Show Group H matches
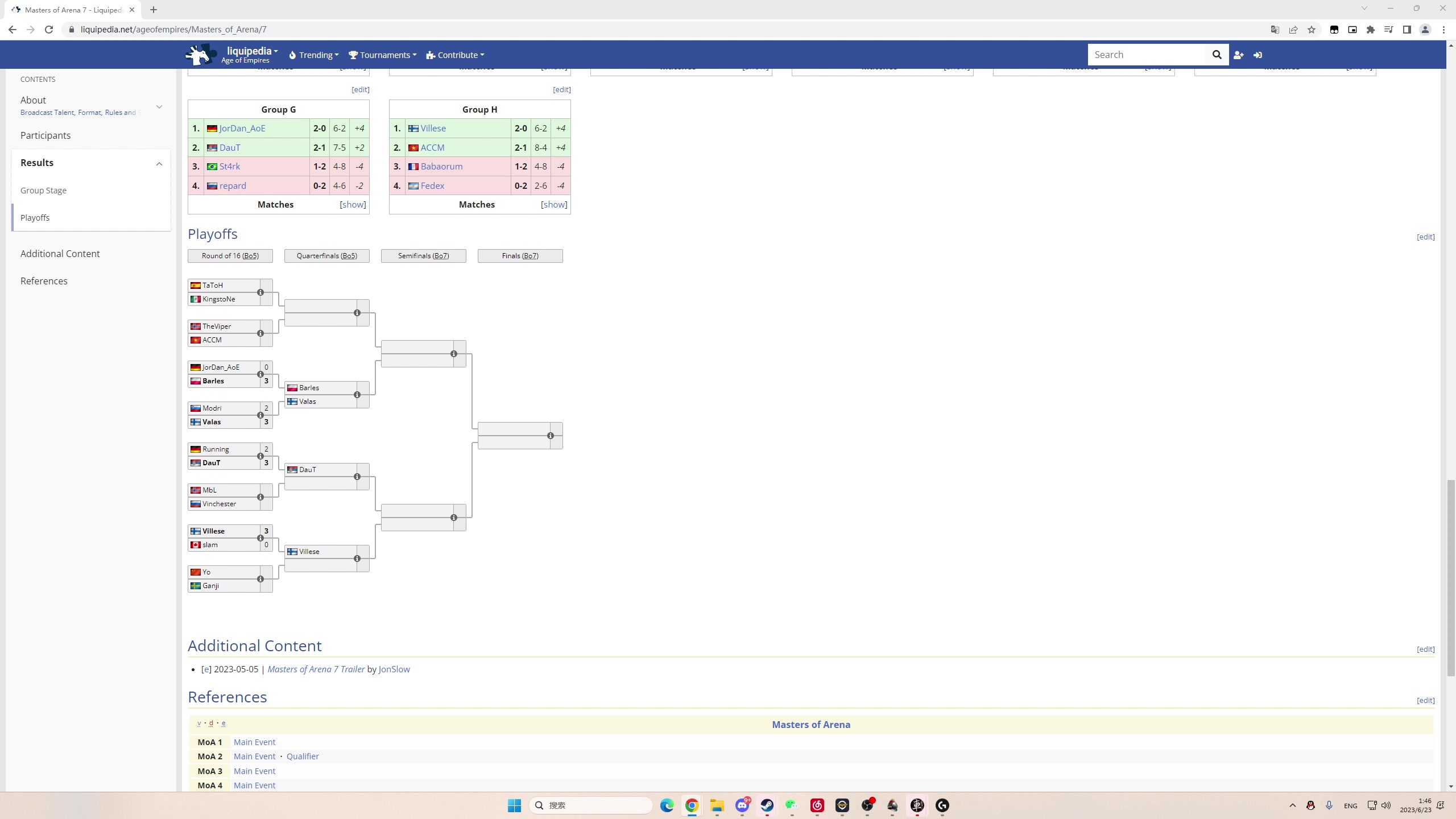The height and width of the screenshot is (819, 1456). 554,204
